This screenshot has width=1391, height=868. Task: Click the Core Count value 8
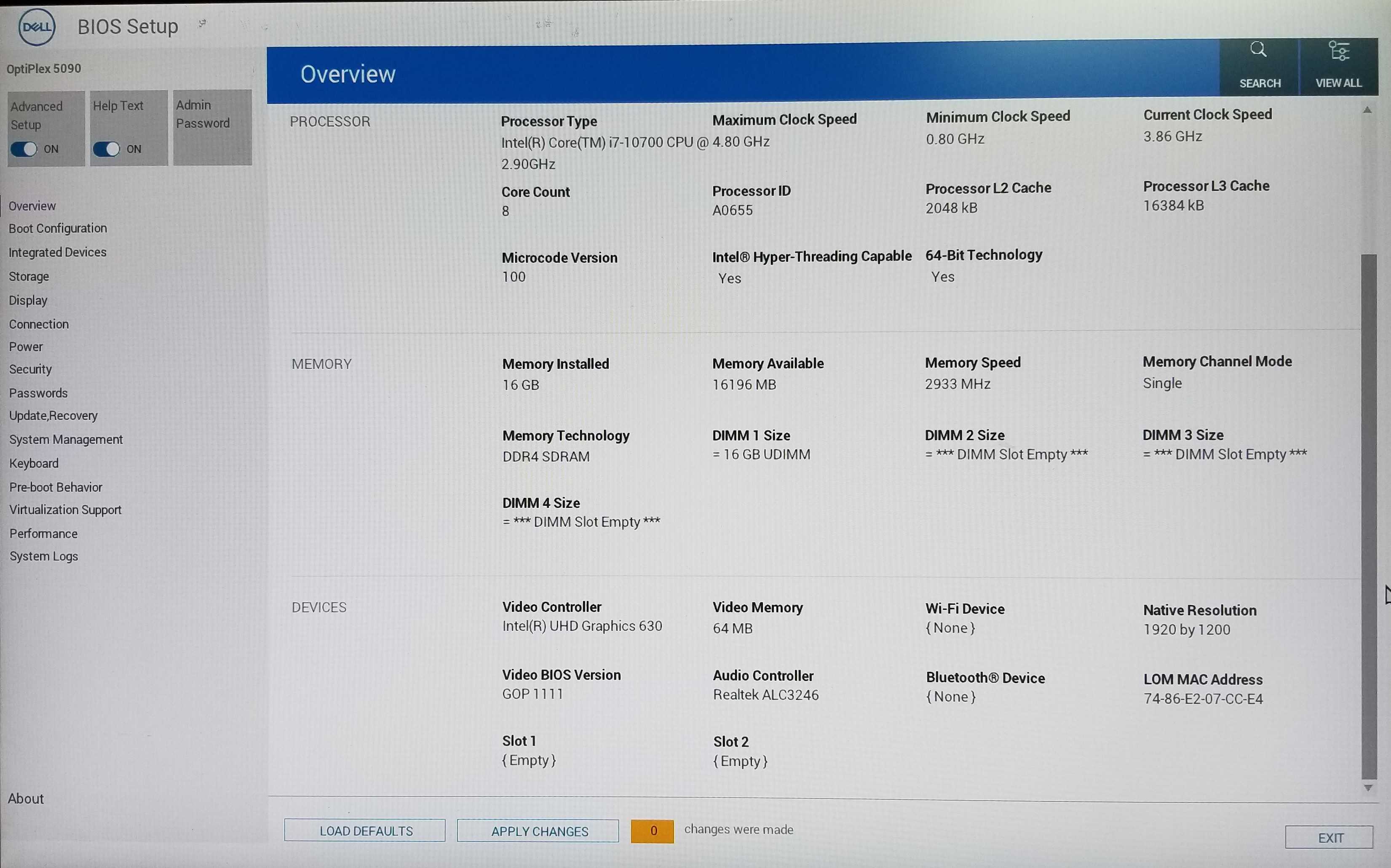[x=505, y=211]
